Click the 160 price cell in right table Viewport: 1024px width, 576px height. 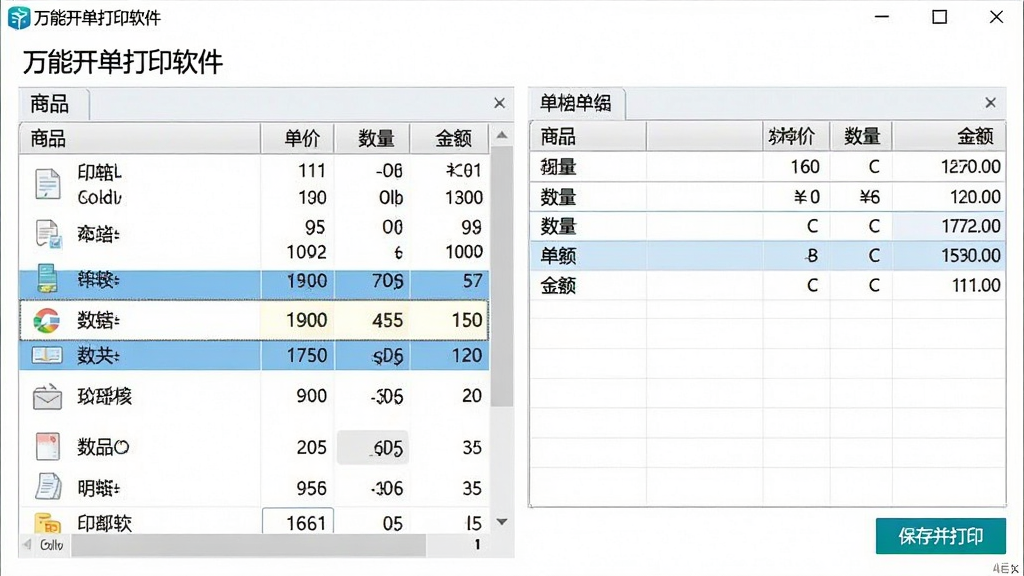click(x=805, y=167)
